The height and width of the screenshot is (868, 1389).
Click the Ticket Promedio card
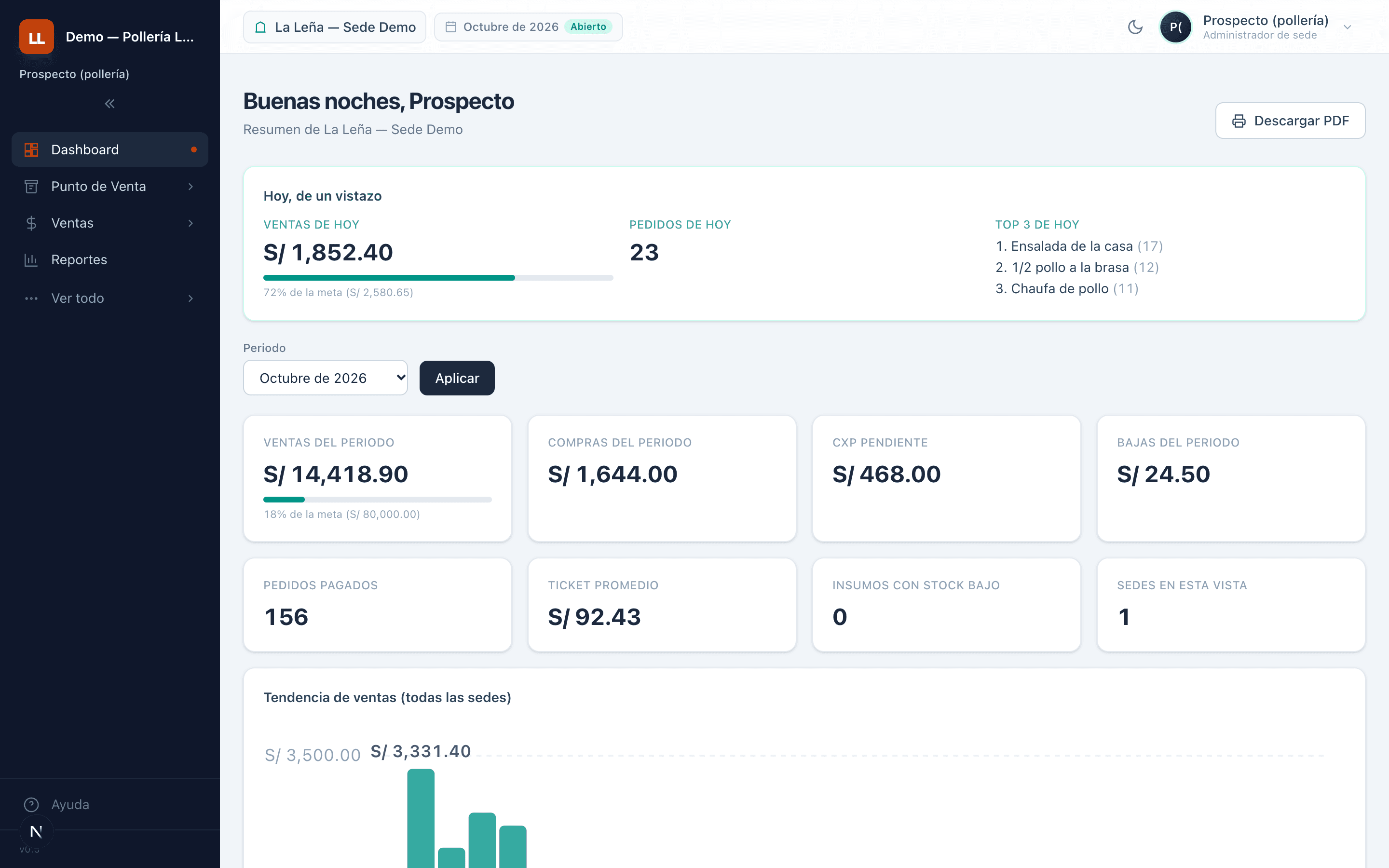point(662,605)
